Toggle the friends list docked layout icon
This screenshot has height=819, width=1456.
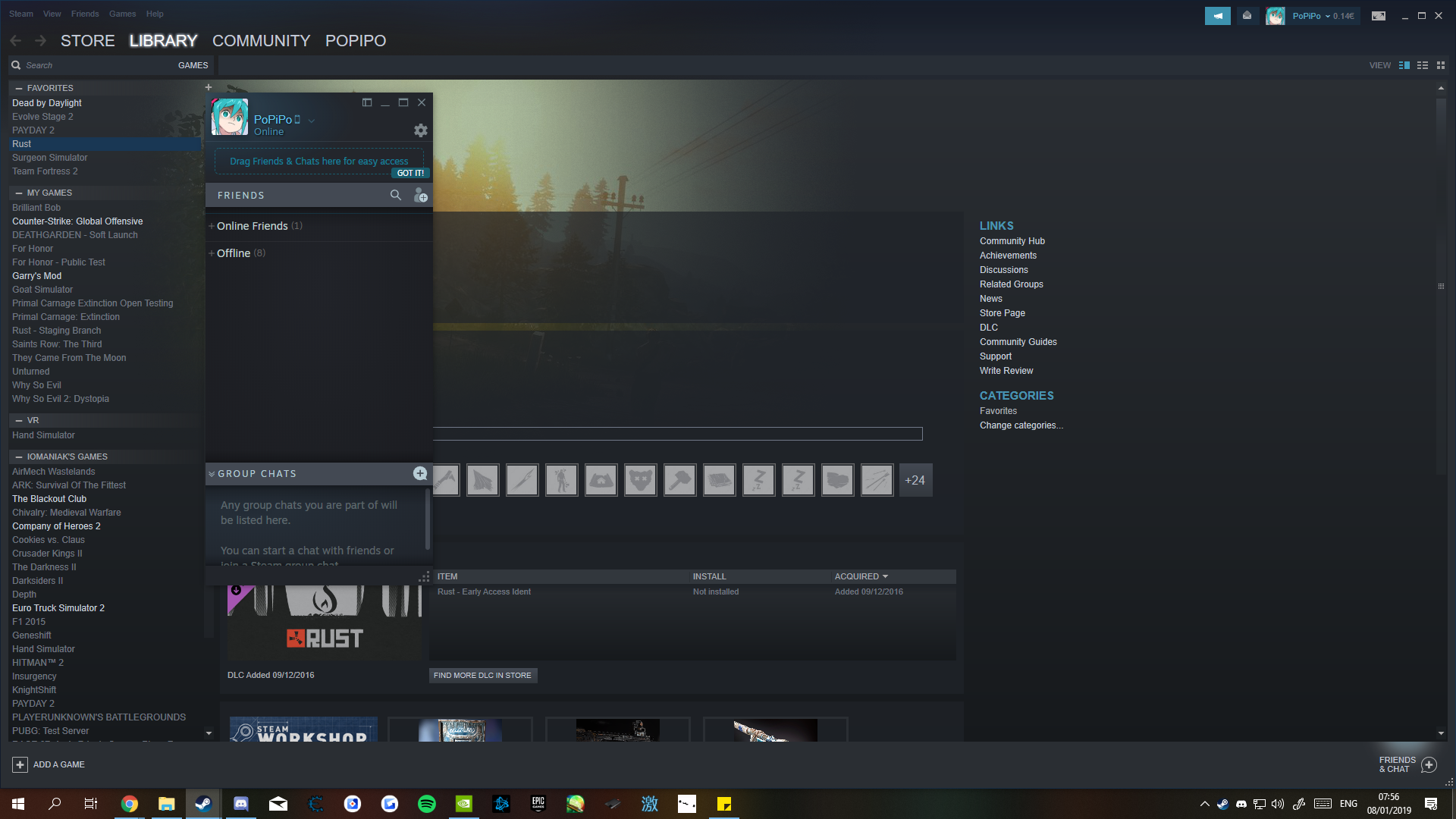pos(367,102)
